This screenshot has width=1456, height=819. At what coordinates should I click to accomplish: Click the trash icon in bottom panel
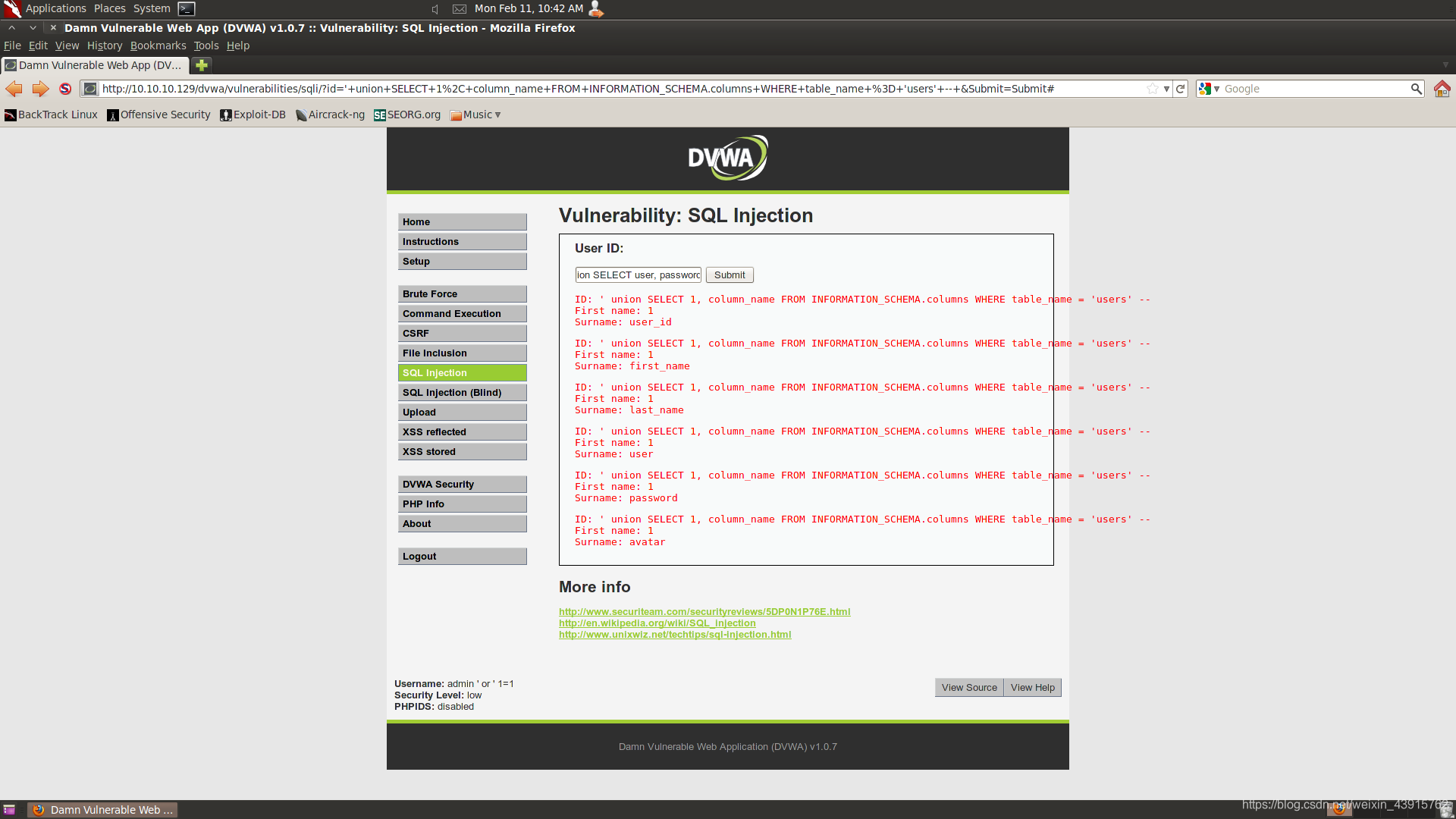click(x=1446, y=809)
